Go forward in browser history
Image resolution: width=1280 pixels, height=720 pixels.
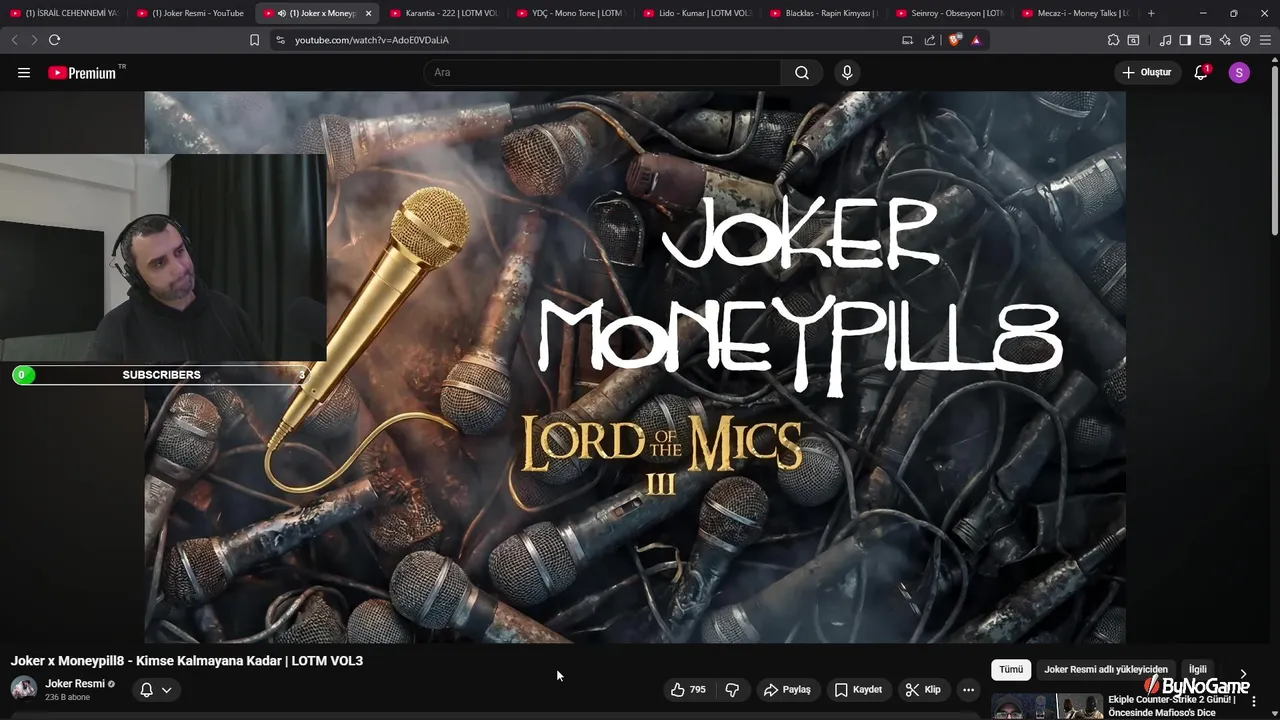click(x=34, y=40)
